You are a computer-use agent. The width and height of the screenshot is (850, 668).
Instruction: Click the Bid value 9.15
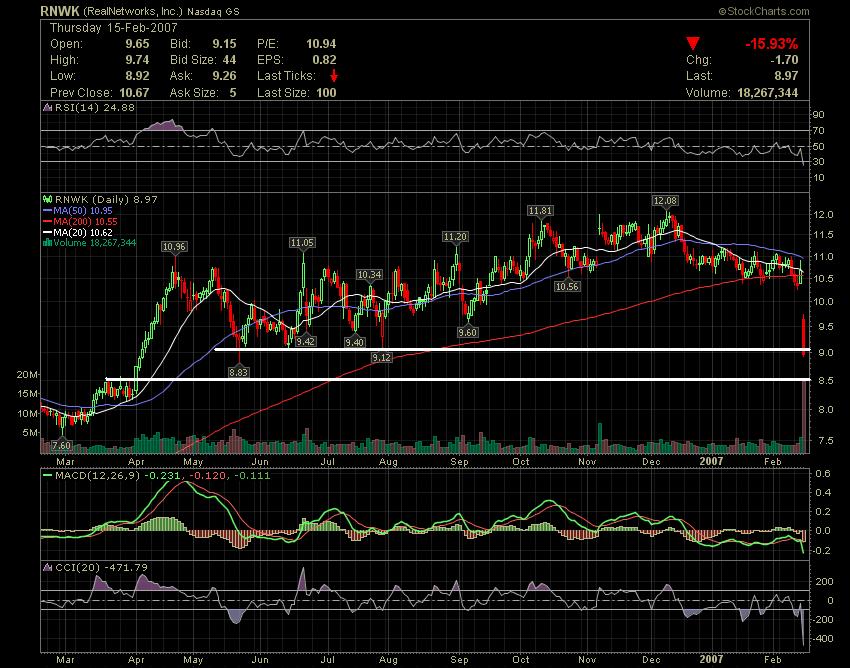pos(224,44)
